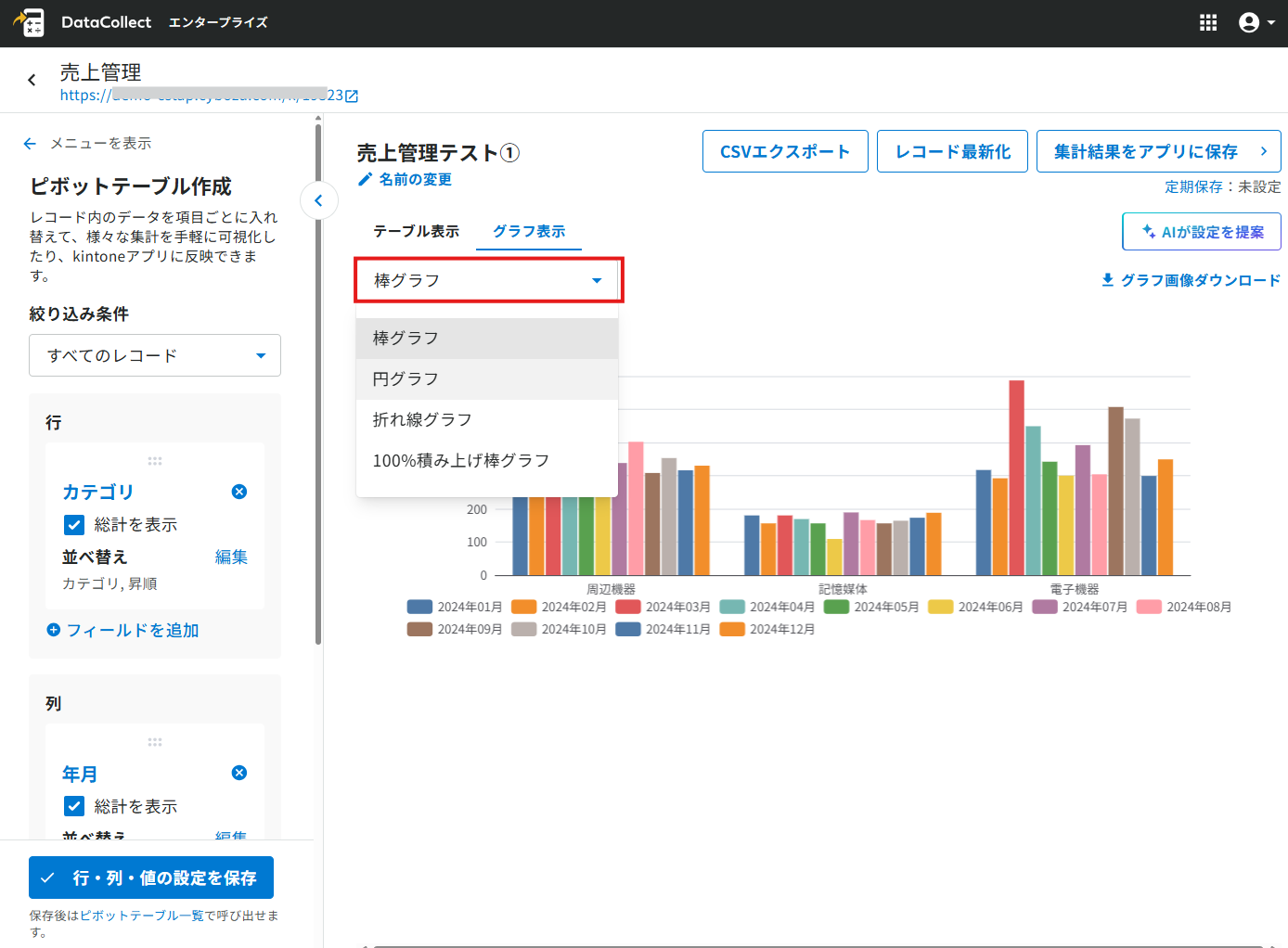
Task: Click the pencil 名前の変更 icon
Action: click(365, 179)
